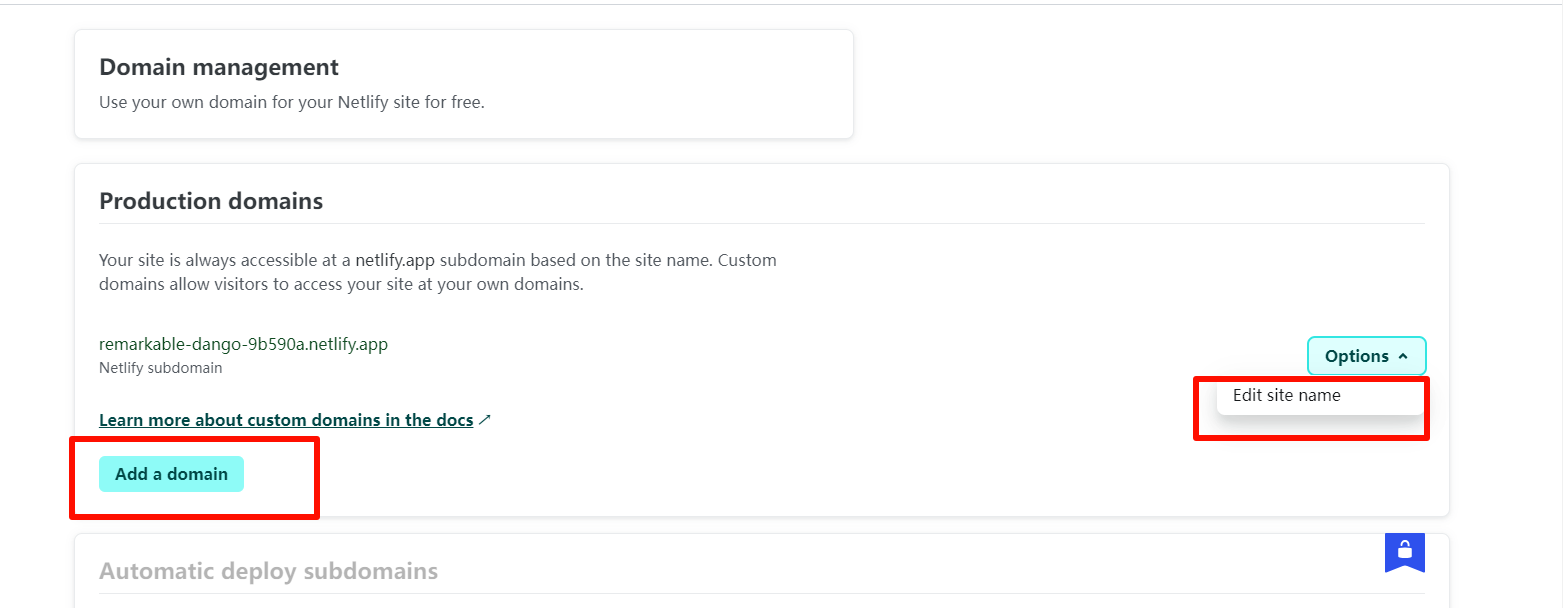Click the chevron arrow inside Options button
This screenshot has height=608, width=1563.
tap(1404, 357)
